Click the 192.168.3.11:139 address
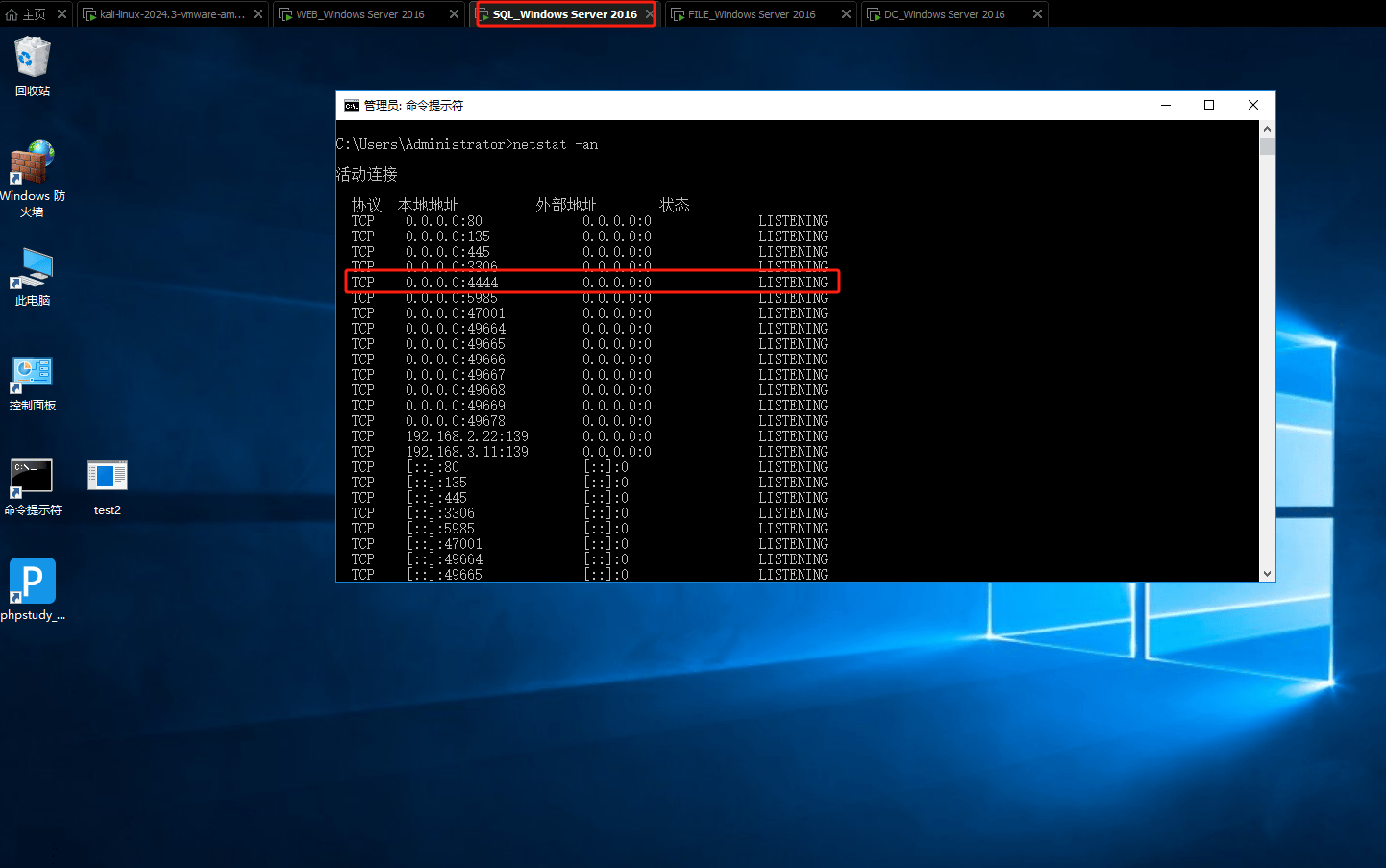Viewport: 1386px width, 868px height. [x=467, y=452]
